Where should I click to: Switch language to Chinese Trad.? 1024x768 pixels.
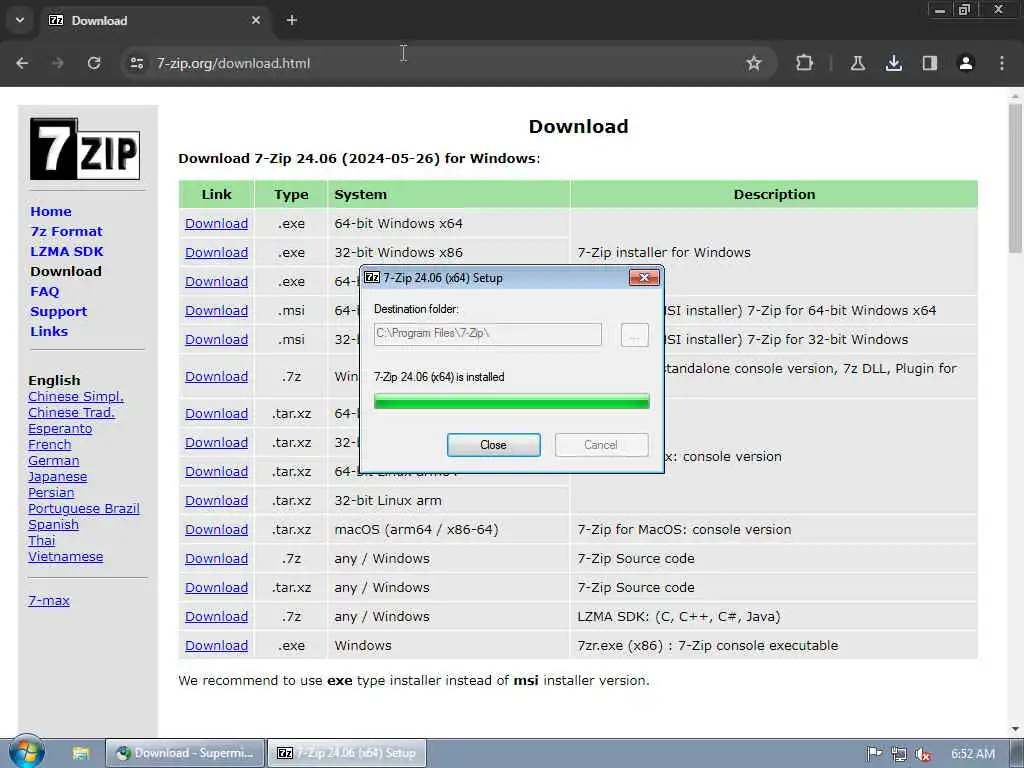[72, 413]
